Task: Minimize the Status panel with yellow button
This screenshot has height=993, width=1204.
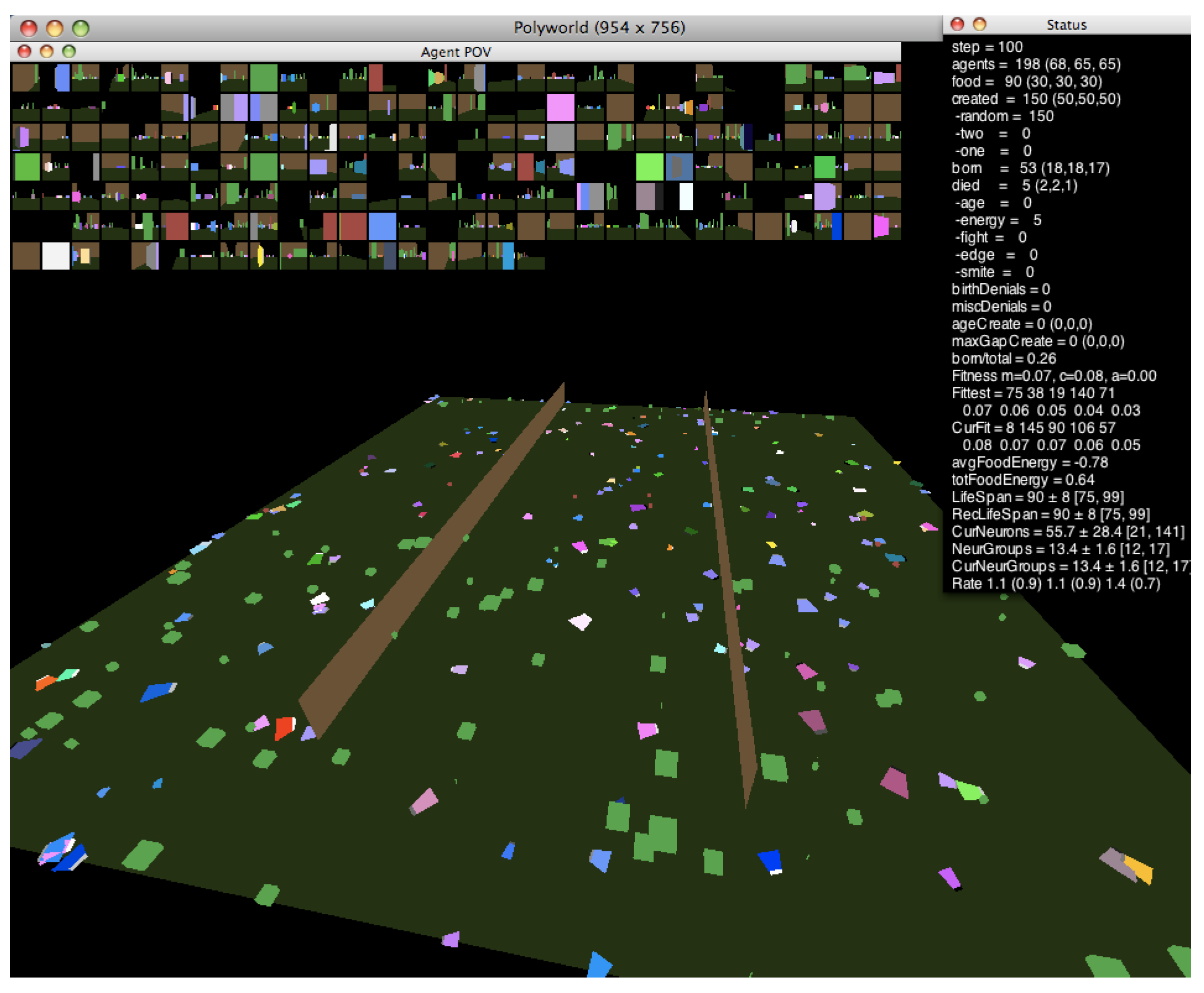Action: (x=980, y=24)
